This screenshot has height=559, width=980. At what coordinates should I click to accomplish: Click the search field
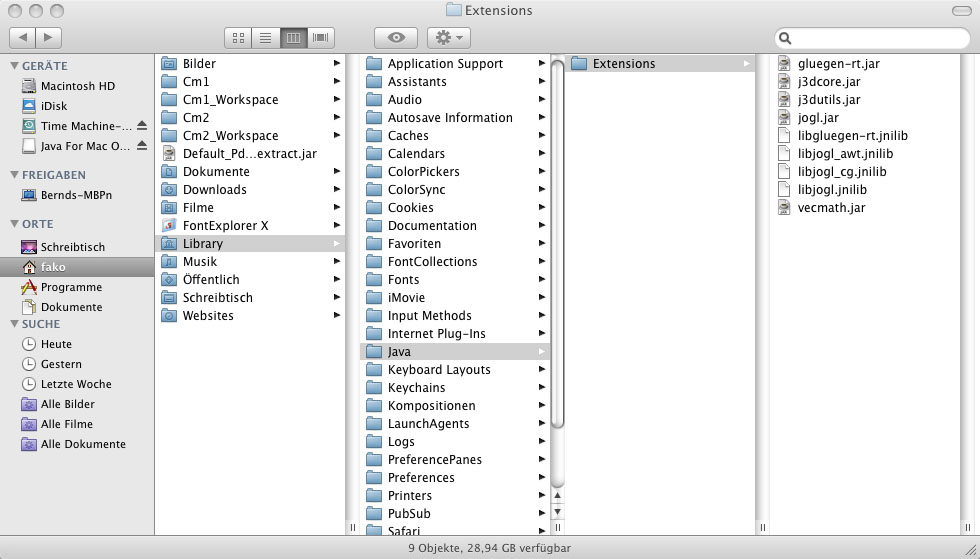tap(872, 38)
